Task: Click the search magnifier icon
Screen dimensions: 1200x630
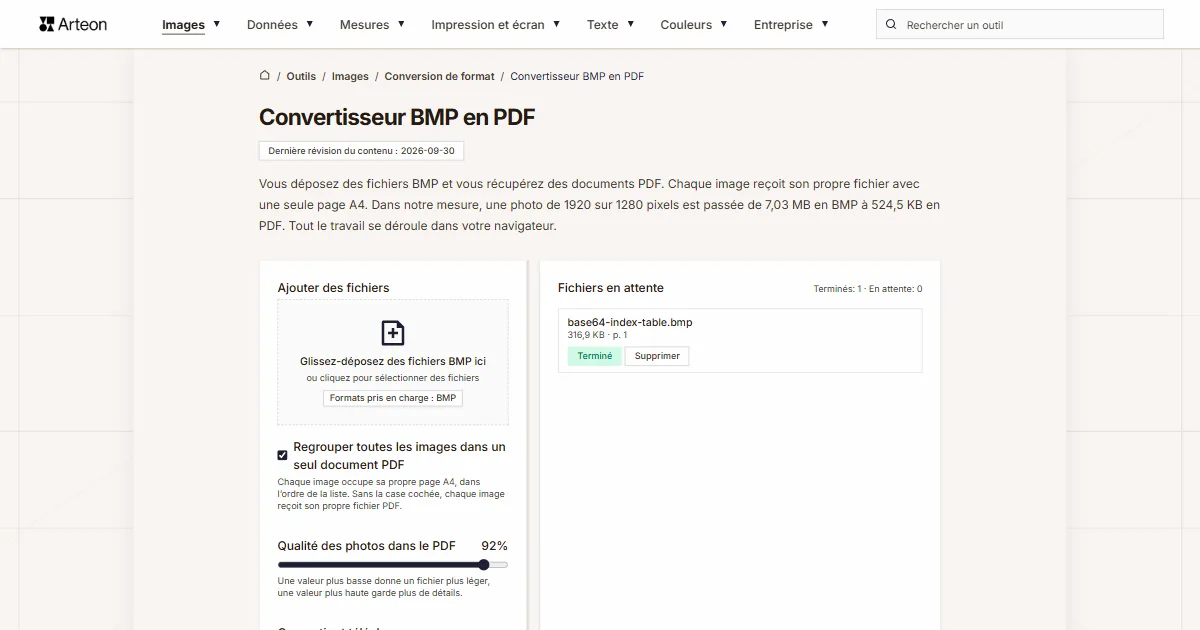Action: pyautogui.click(x=891, y=24)
